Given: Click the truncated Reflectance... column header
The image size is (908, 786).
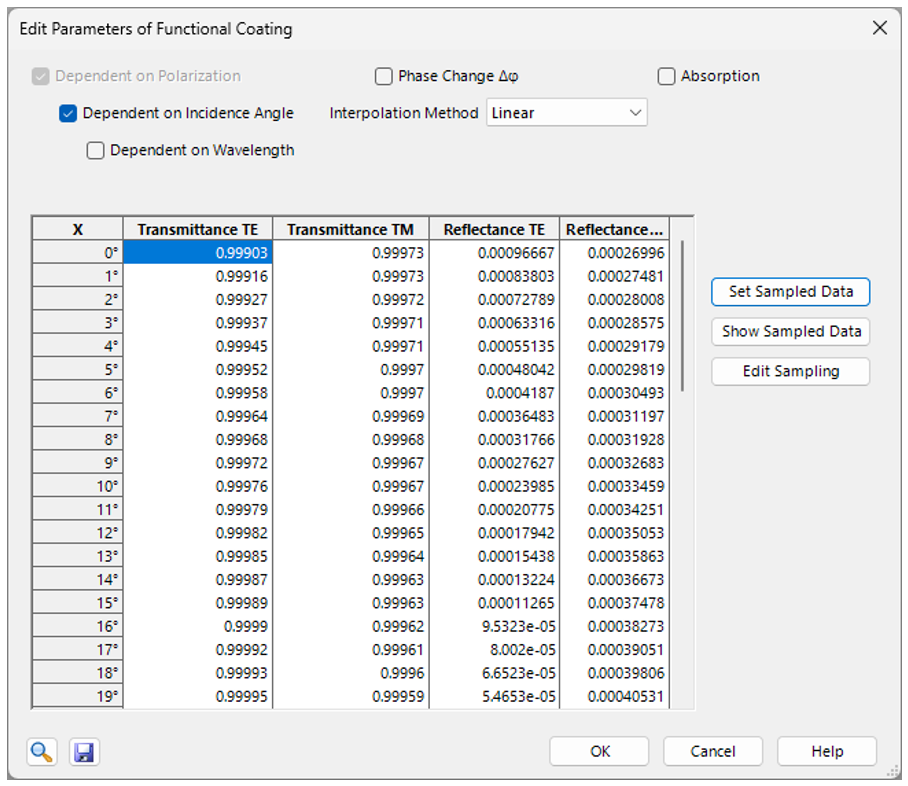Looking at the screenshot, I should coord(614,229).
